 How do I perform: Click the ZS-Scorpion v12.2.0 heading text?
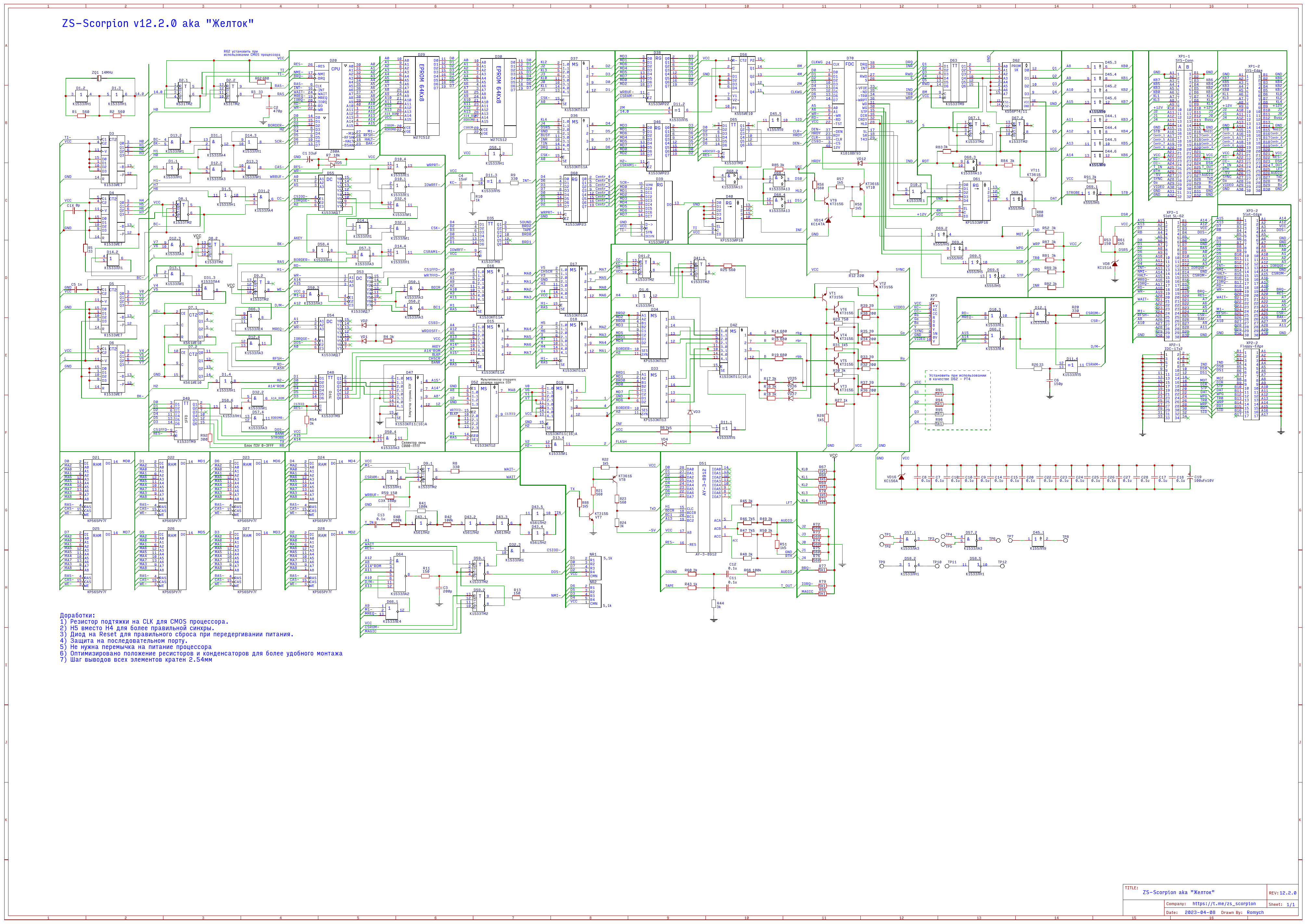tap(158, 24)
